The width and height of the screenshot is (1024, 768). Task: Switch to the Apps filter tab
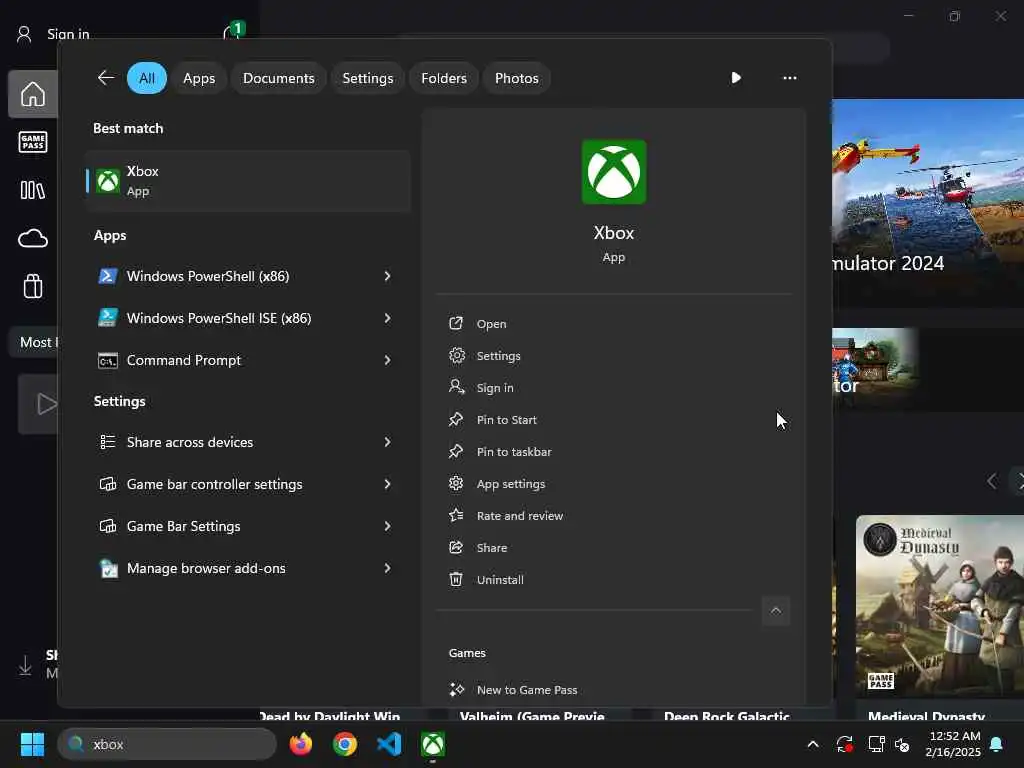tap(199, 78)
